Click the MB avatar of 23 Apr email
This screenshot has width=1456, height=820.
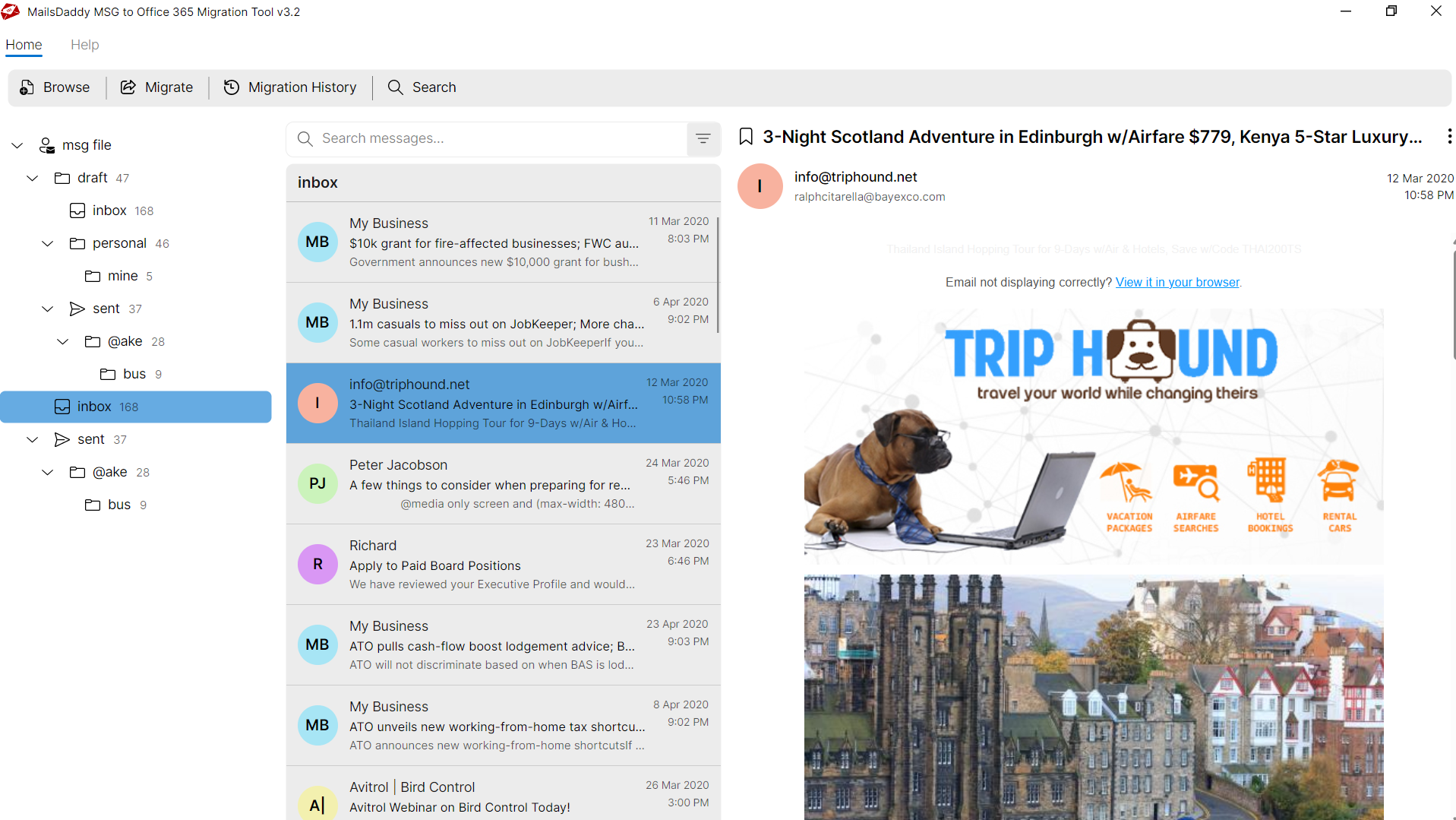click(317, 645)
